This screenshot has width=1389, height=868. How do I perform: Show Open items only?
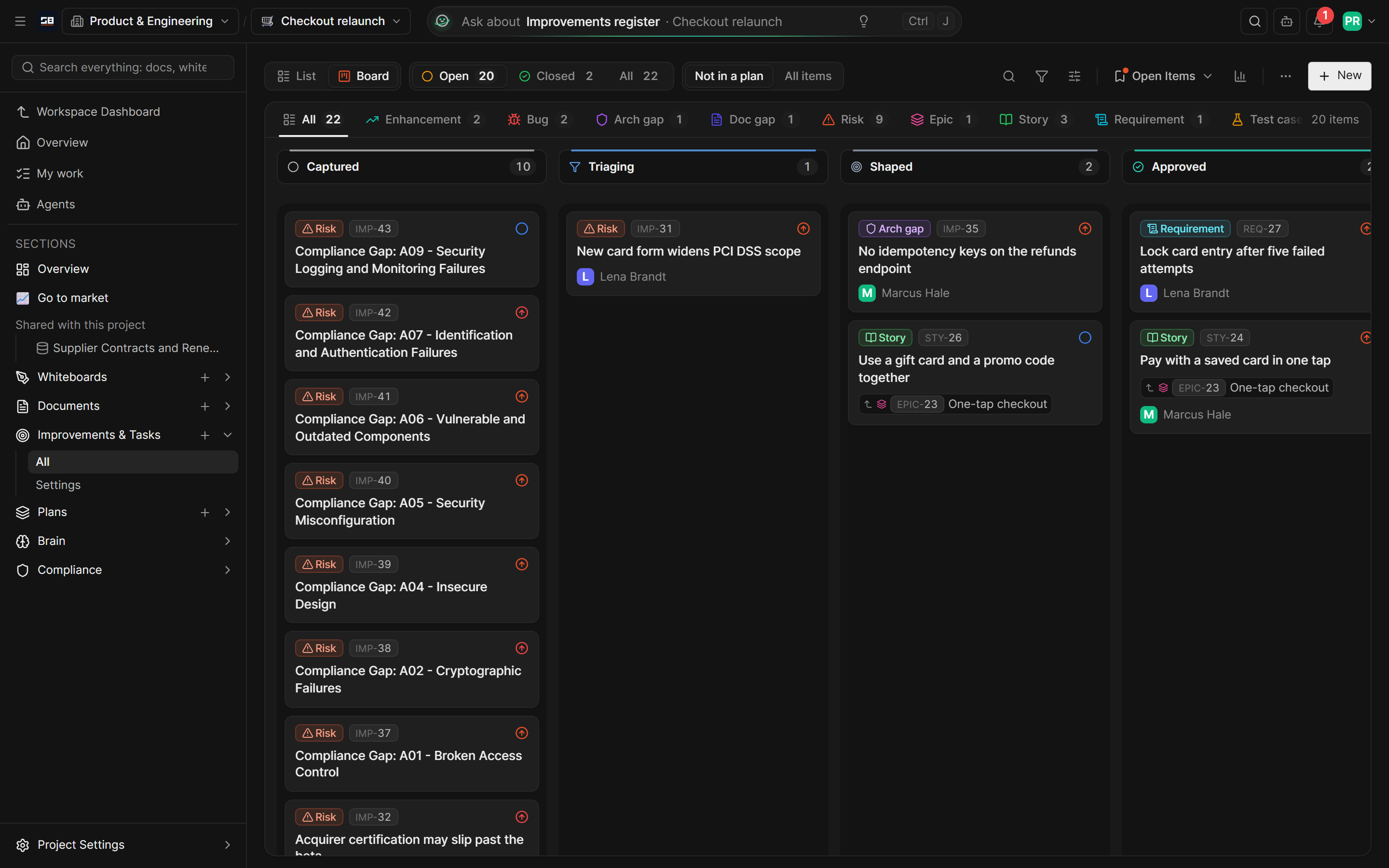(x=459, y=76)
